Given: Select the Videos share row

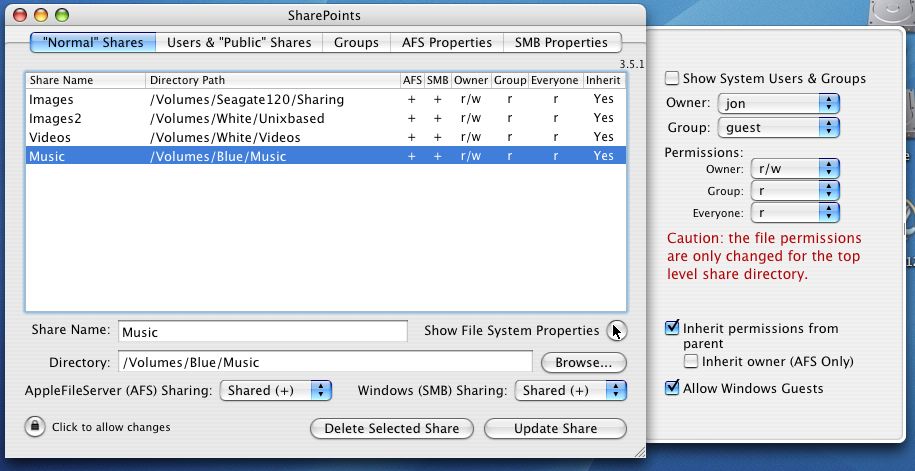Looking at the screenshot, I should [326, 137].
